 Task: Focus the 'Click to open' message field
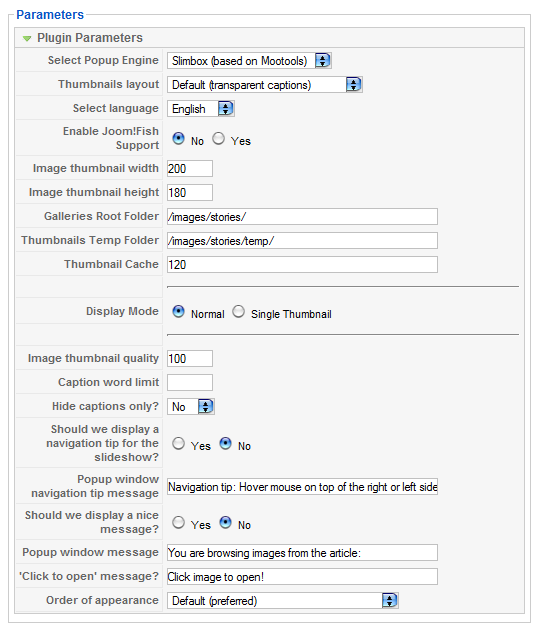click(302, 576)
